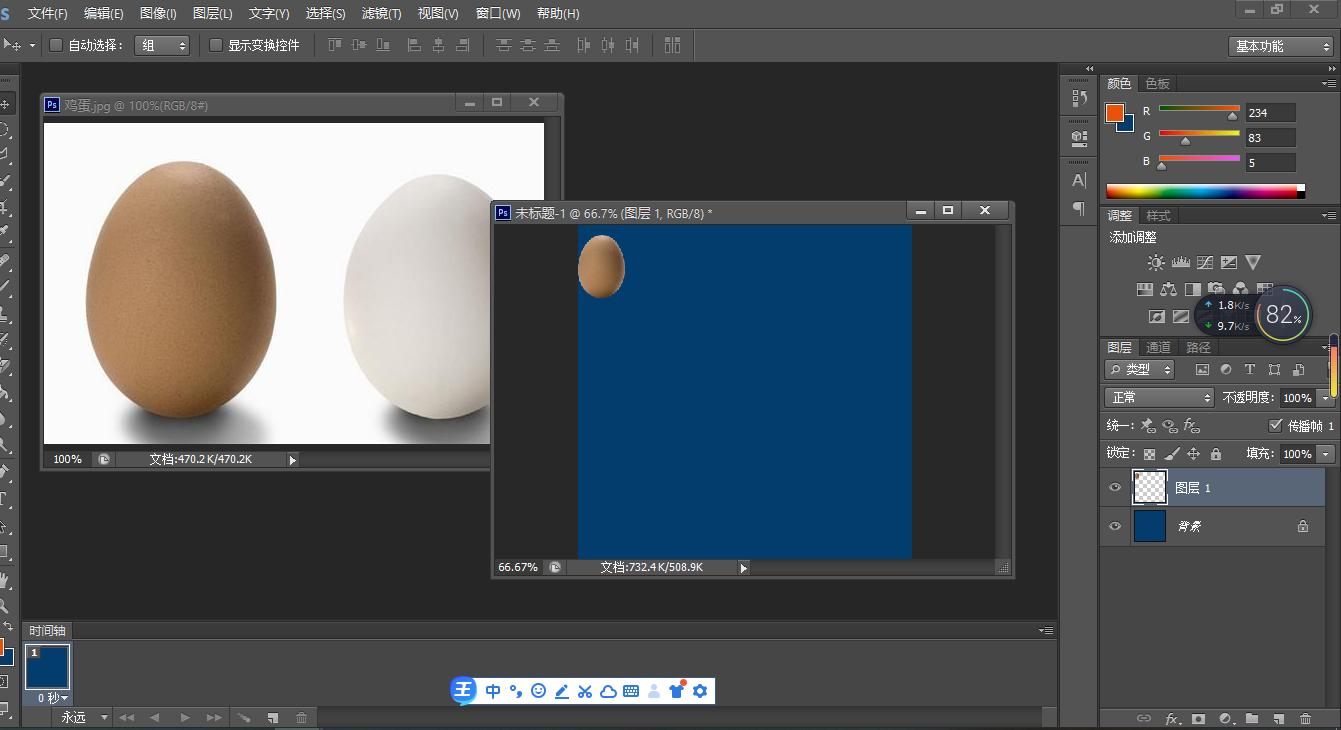Open the 3D panel icon
Image resolution: width=1341 pixels, height=730 pixels.
(1079, 138)
